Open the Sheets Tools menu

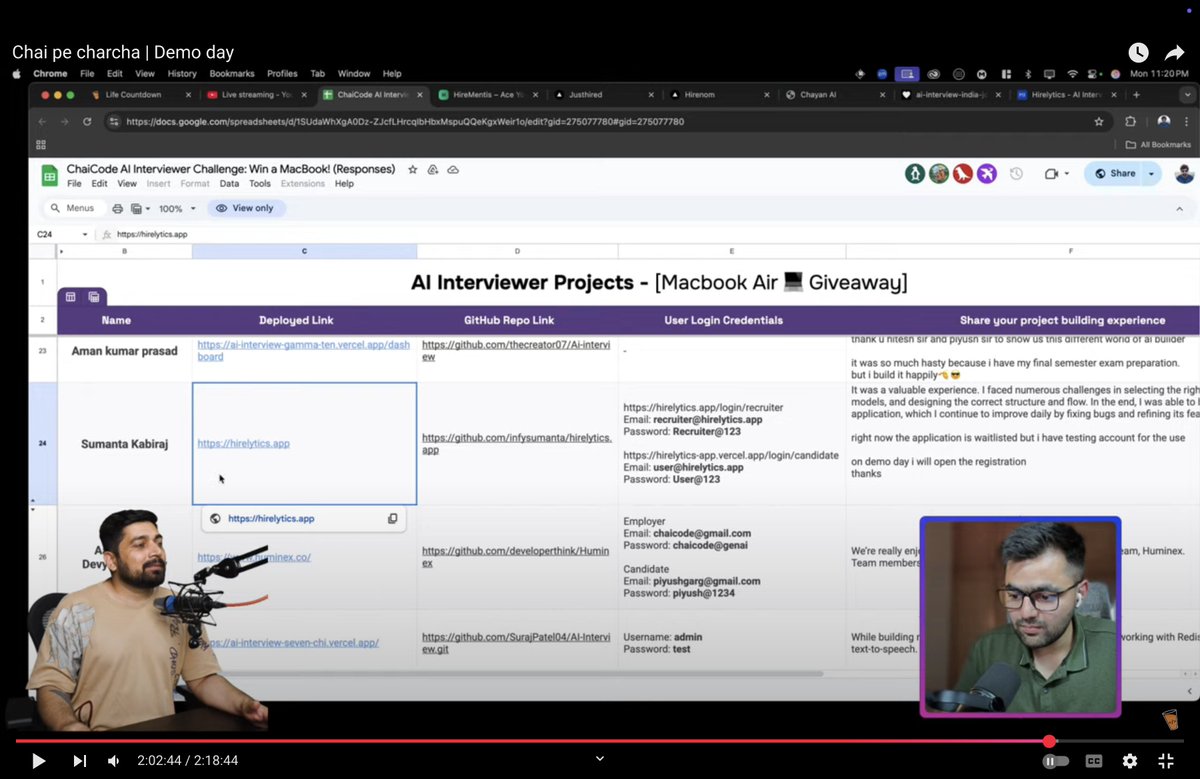point(260,184)
